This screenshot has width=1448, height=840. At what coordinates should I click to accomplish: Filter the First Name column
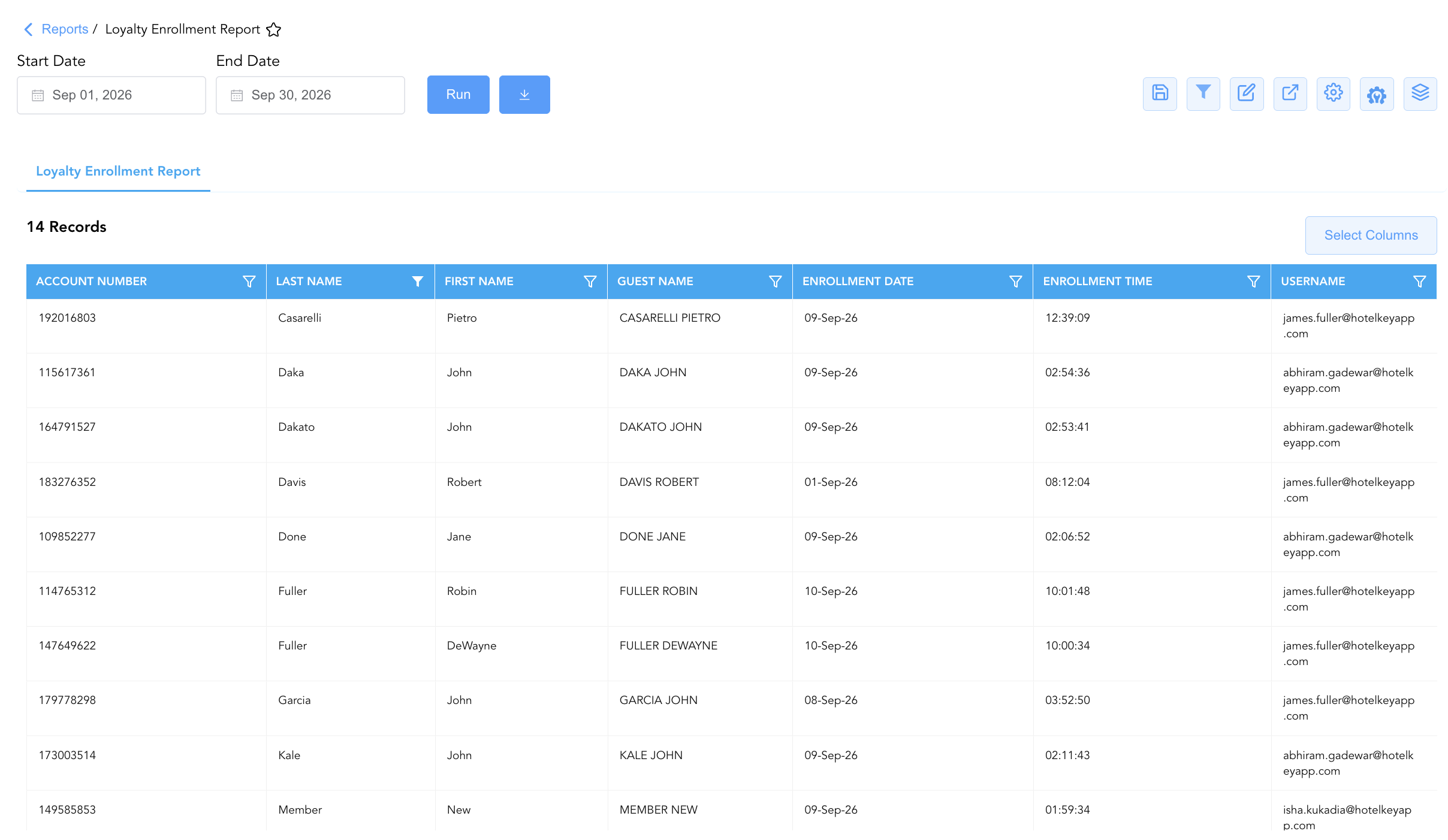click(x=590, y=282)
